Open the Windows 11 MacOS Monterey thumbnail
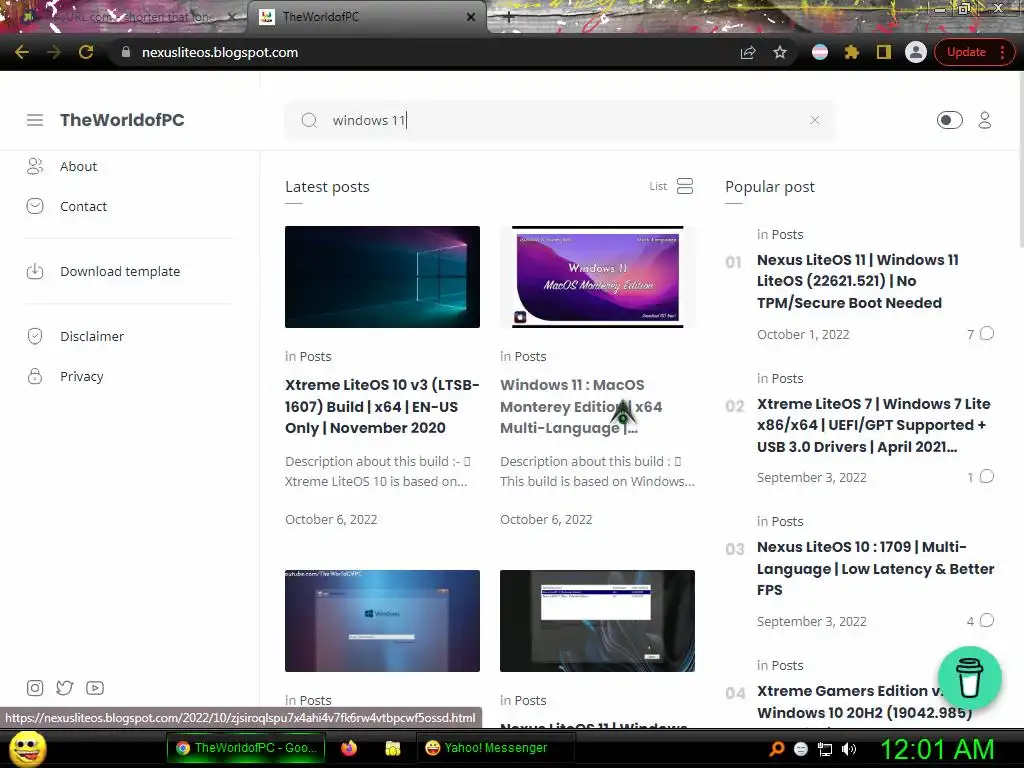The height and width of the screenshot is (768, 1024). [x=597, y=277]
